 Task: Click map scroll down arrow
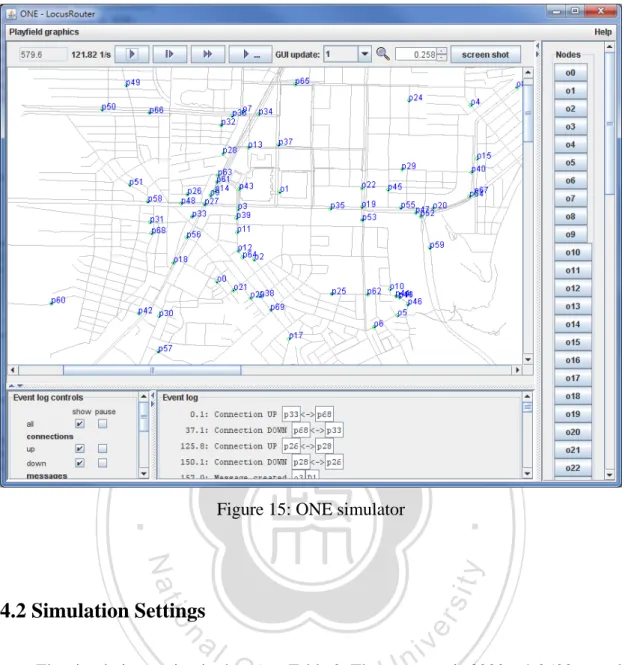(528, 359)
